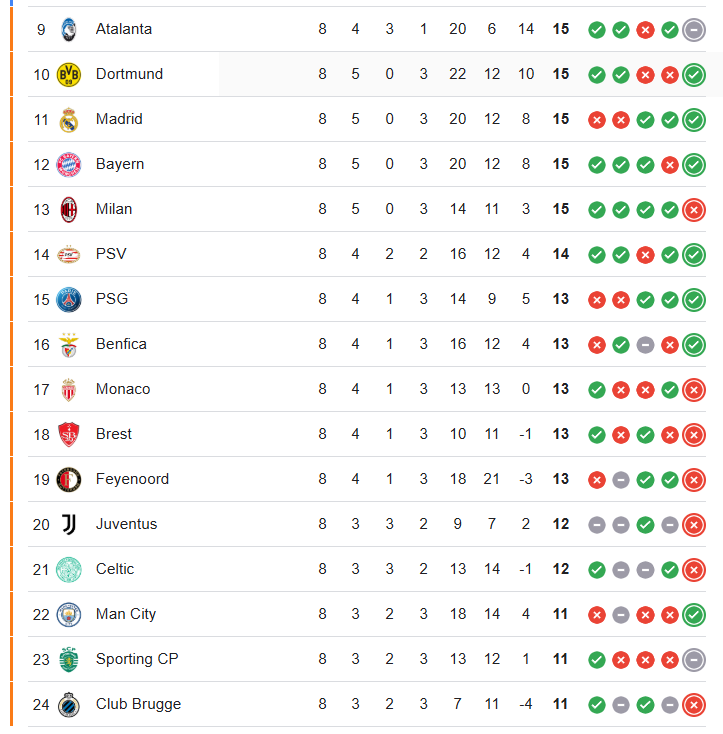This screenshot has height=734, width=723.
Task: Click the Juventus J logo
Action: [x=69, y=524]
